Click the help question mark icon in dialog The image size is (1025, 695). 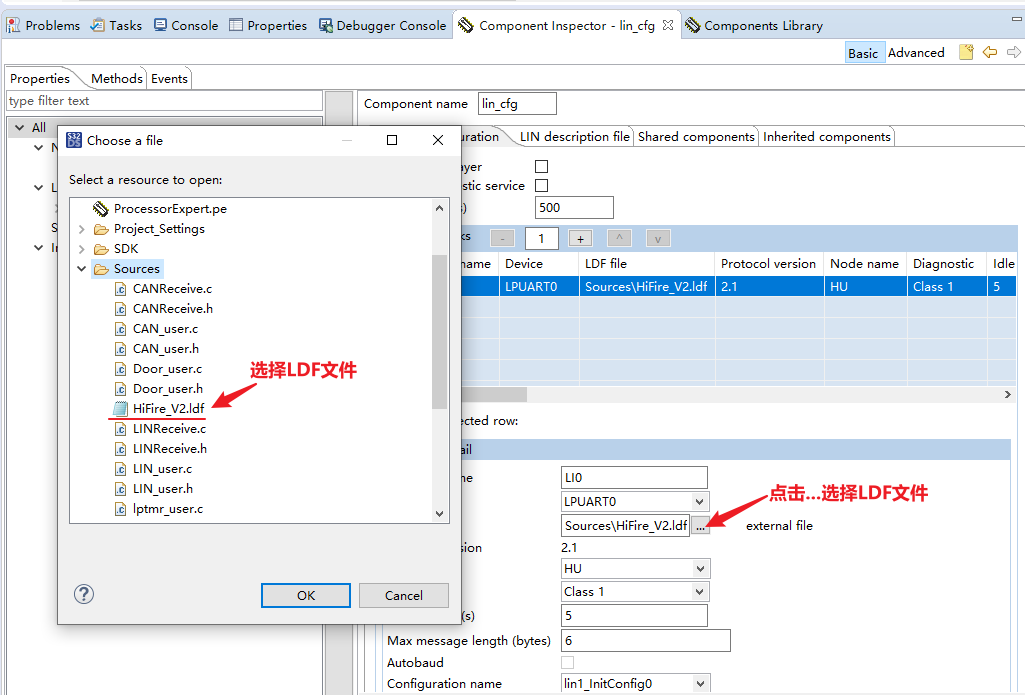coord(84,593)
